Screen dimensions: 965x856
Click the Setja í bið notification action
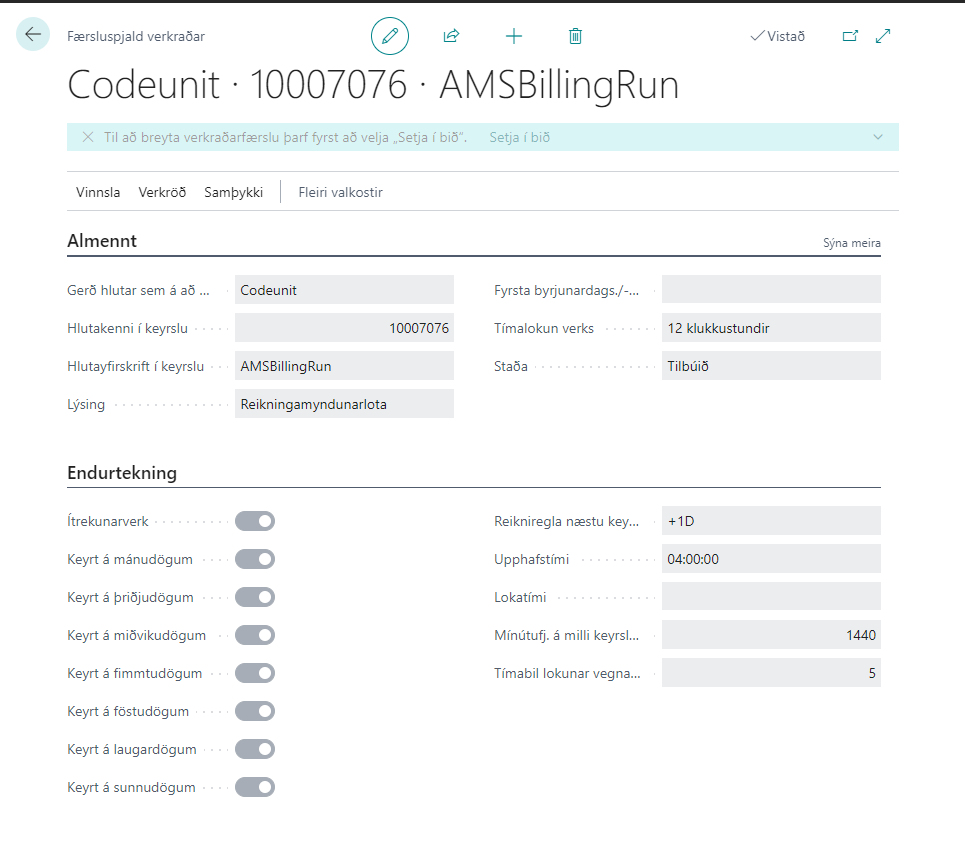[x=519, y=137]
